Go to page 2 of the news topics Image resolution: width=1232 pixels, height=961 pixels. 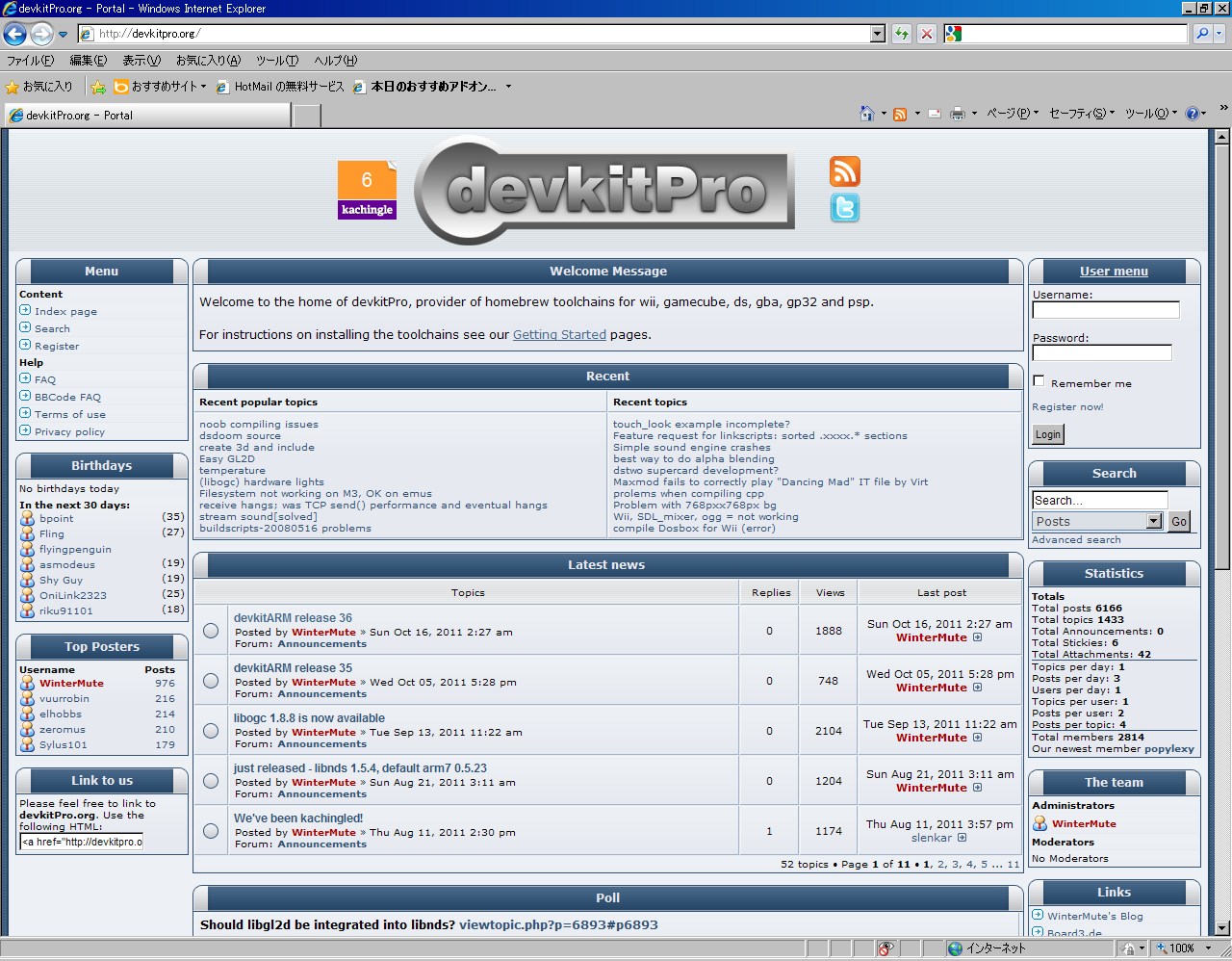[941, 865]
